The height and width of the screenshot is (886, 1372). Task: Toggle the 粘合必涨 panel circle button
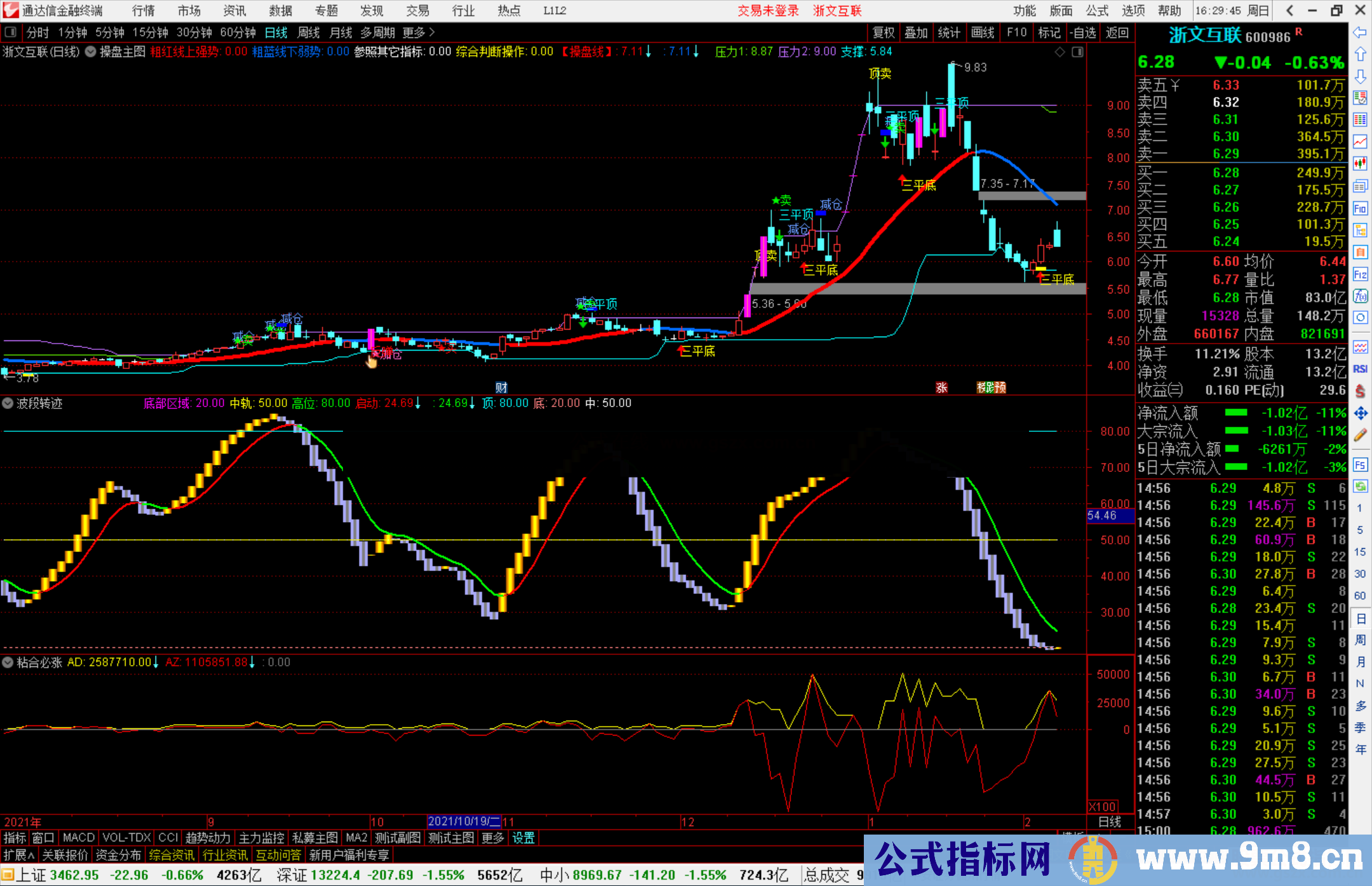8,662
